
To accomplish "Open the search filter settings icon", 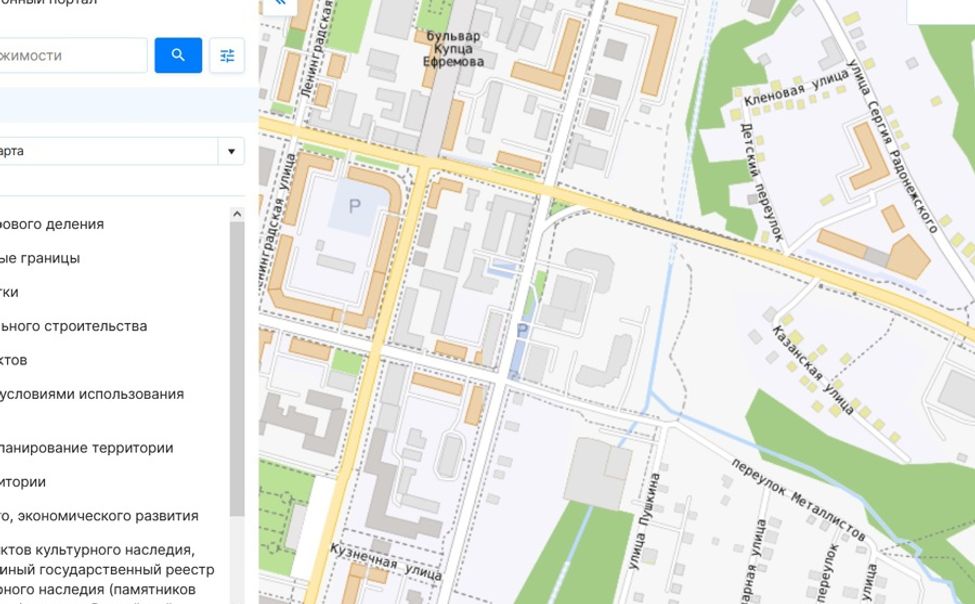I will pyautogui.click(x=227, y=55).
